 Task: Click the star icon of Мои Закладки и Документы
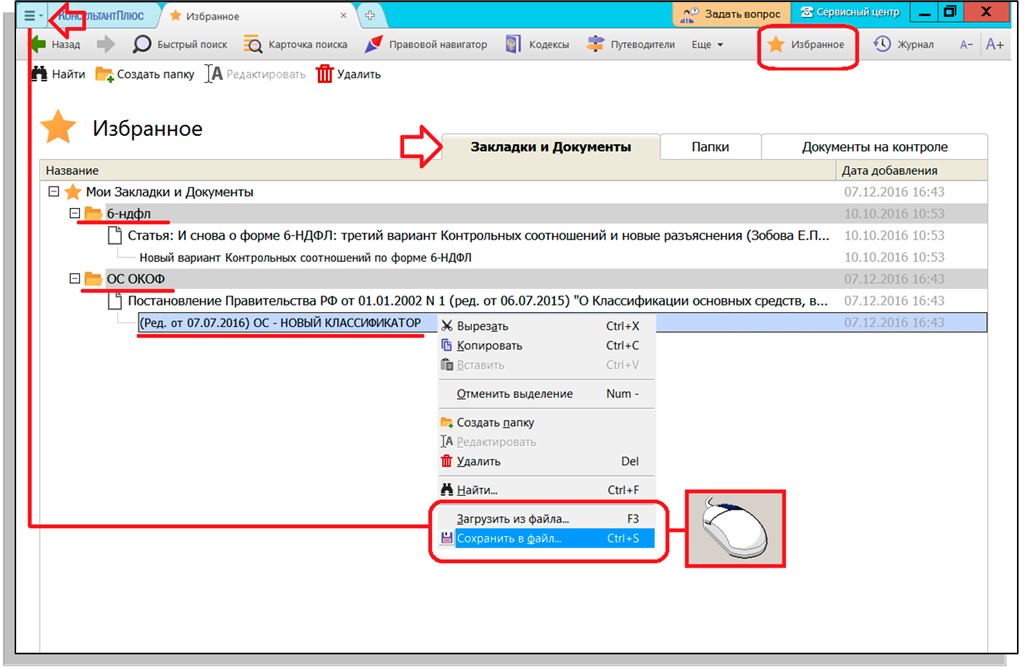point(72,192)
